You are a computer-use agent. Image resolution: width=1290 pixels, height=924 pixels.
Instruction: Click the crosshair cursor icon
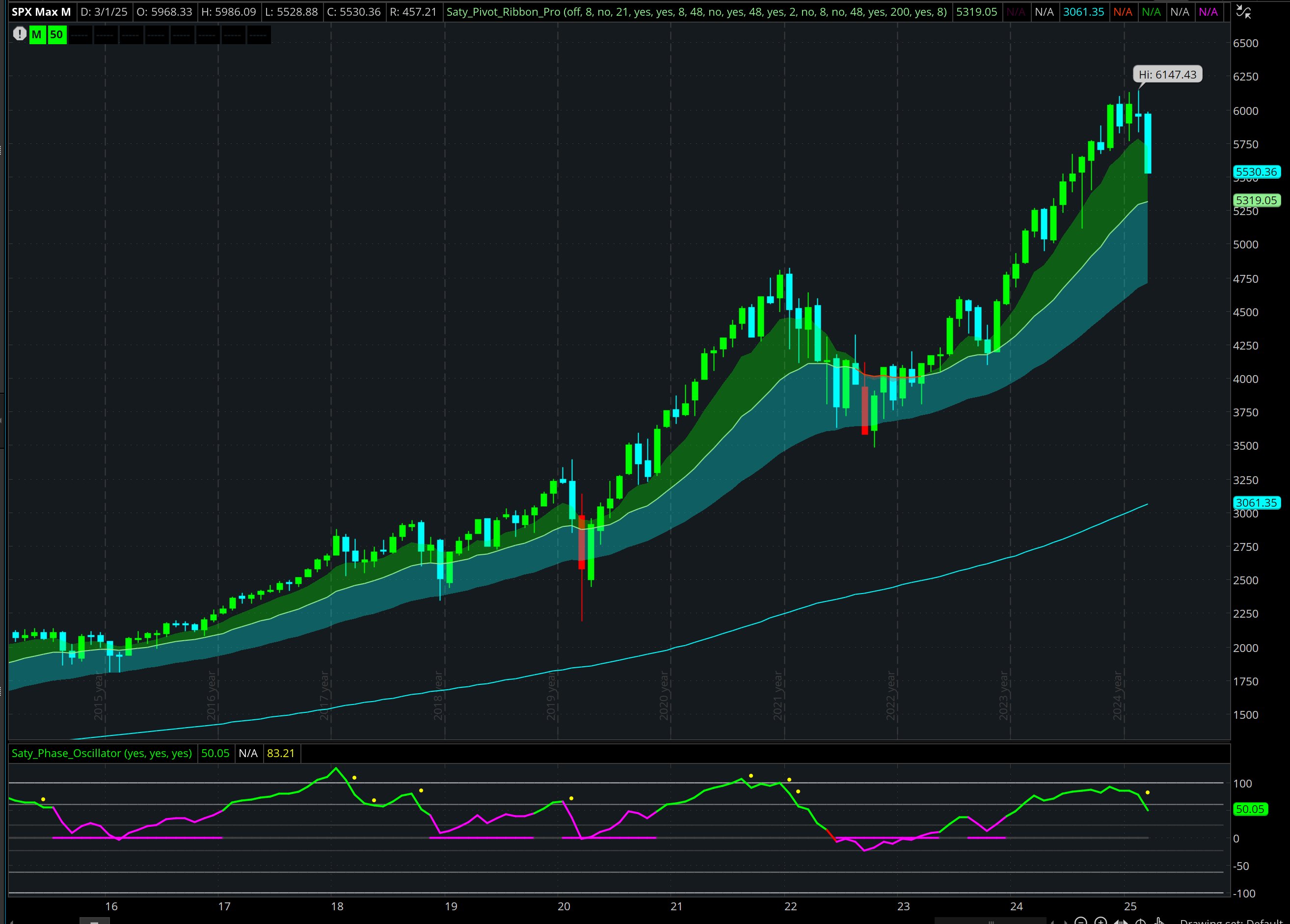[x=1140, y=922]
